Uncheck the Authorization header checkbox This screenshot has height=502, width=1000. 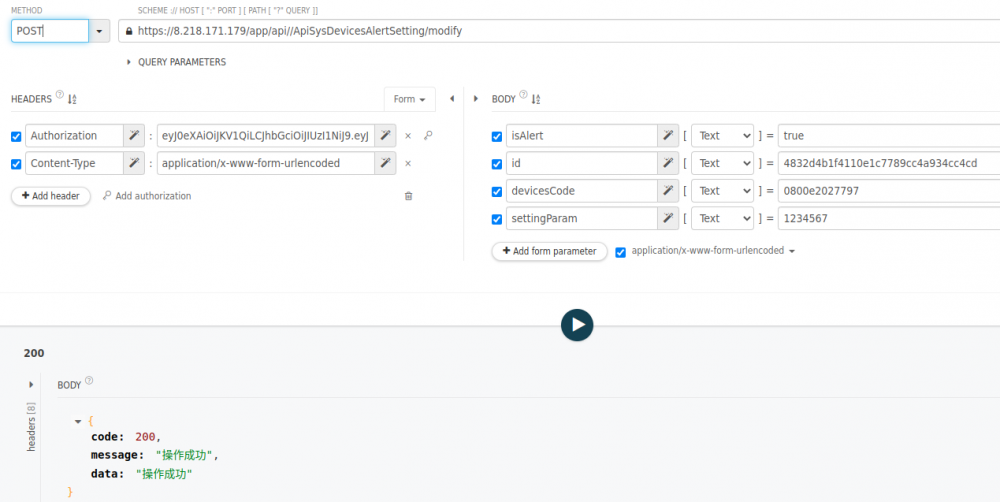(16, 137)
